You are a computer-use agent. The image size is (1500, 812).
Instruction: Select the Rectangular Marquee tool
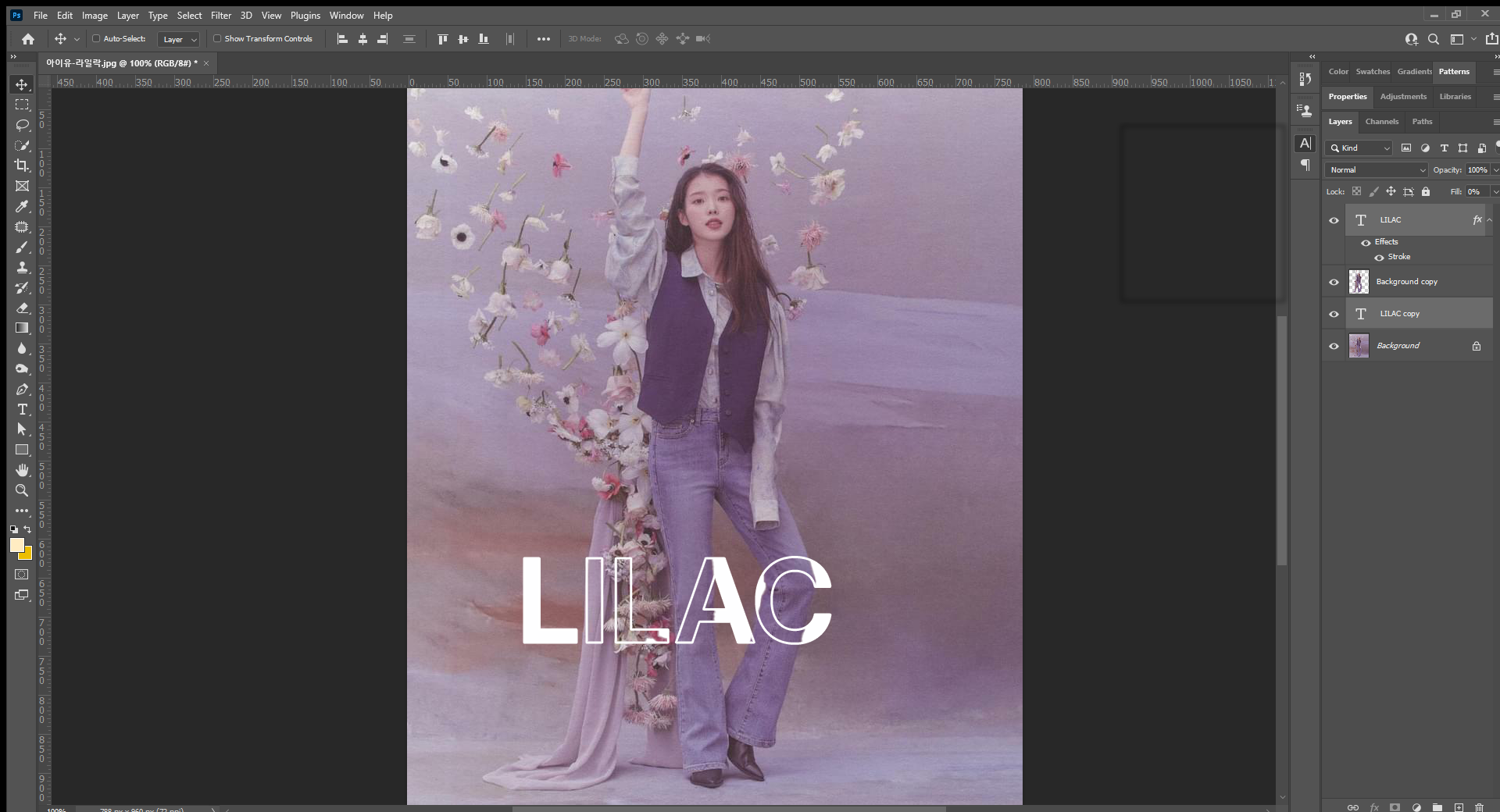(x=22, y=105)
